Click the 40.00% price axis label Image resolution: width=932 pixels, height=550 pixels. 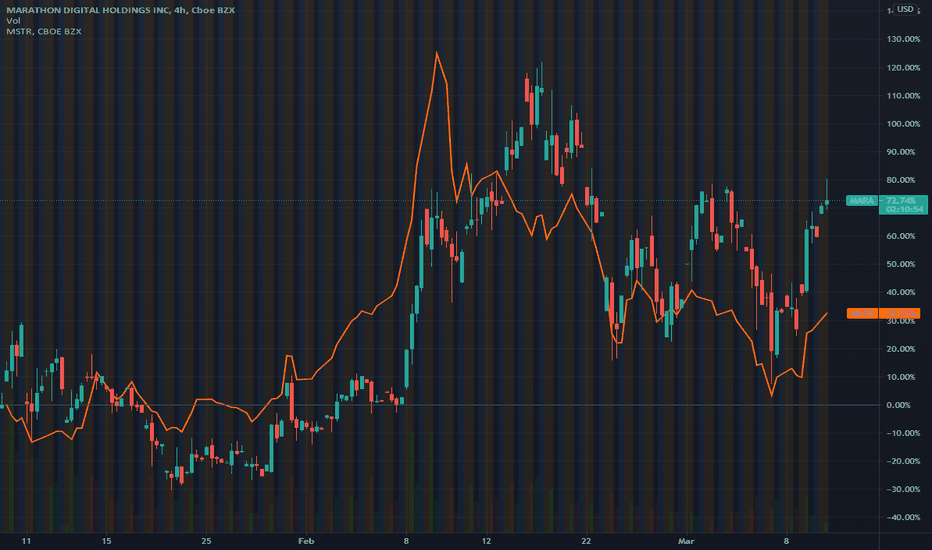[901, 293]
